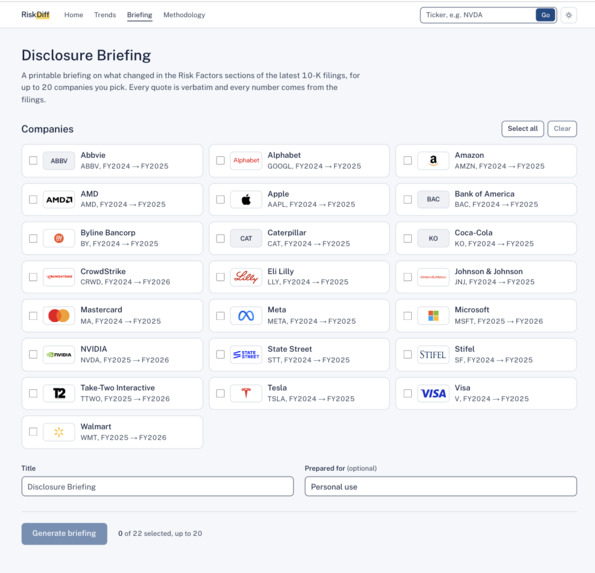Click the Clear button
Image resolution: width=595 pixels, height=573 pixels.
coord(562,129)
